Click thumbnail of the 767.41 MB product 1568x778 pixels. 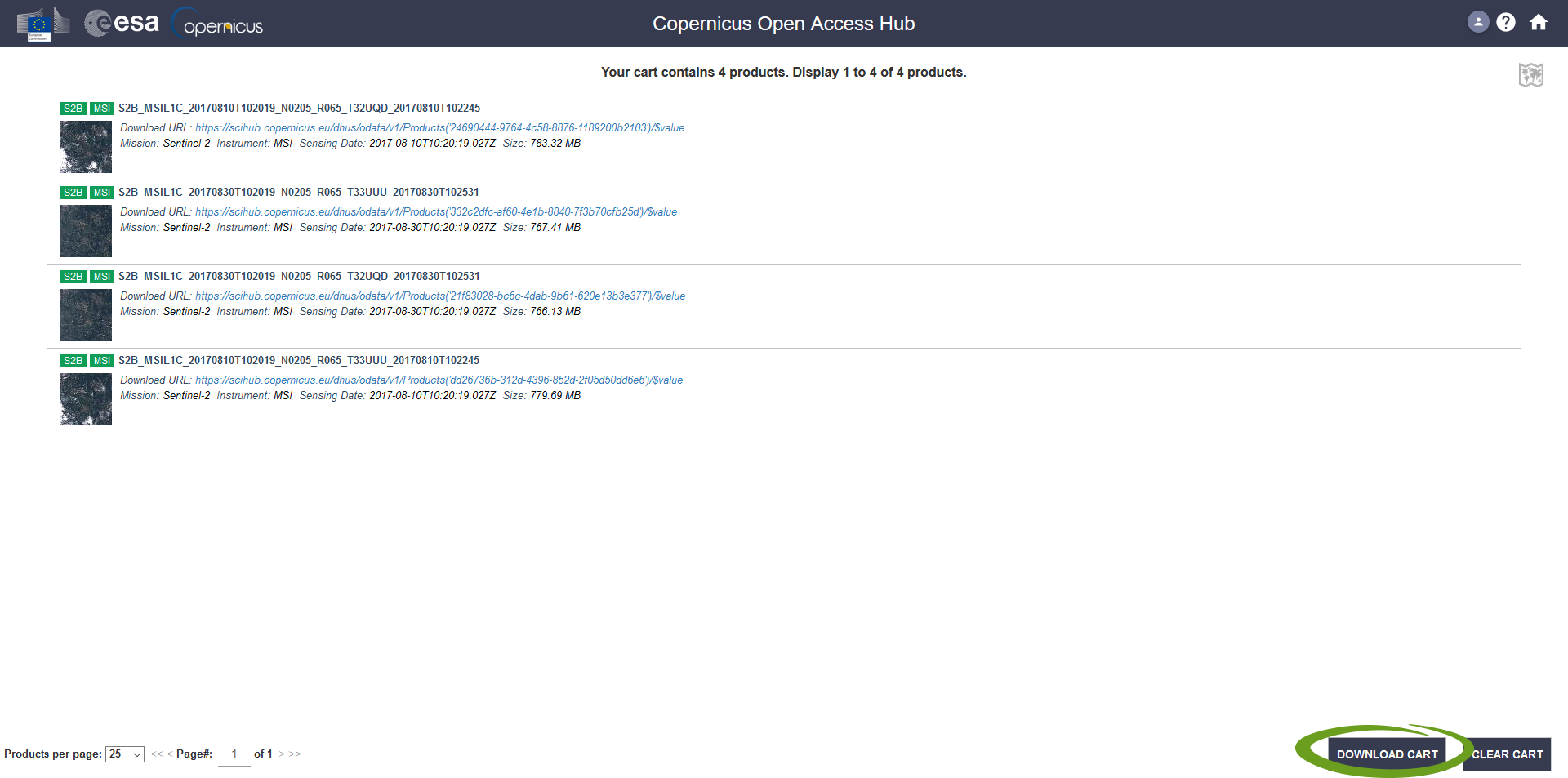click(x=86, y=231)
